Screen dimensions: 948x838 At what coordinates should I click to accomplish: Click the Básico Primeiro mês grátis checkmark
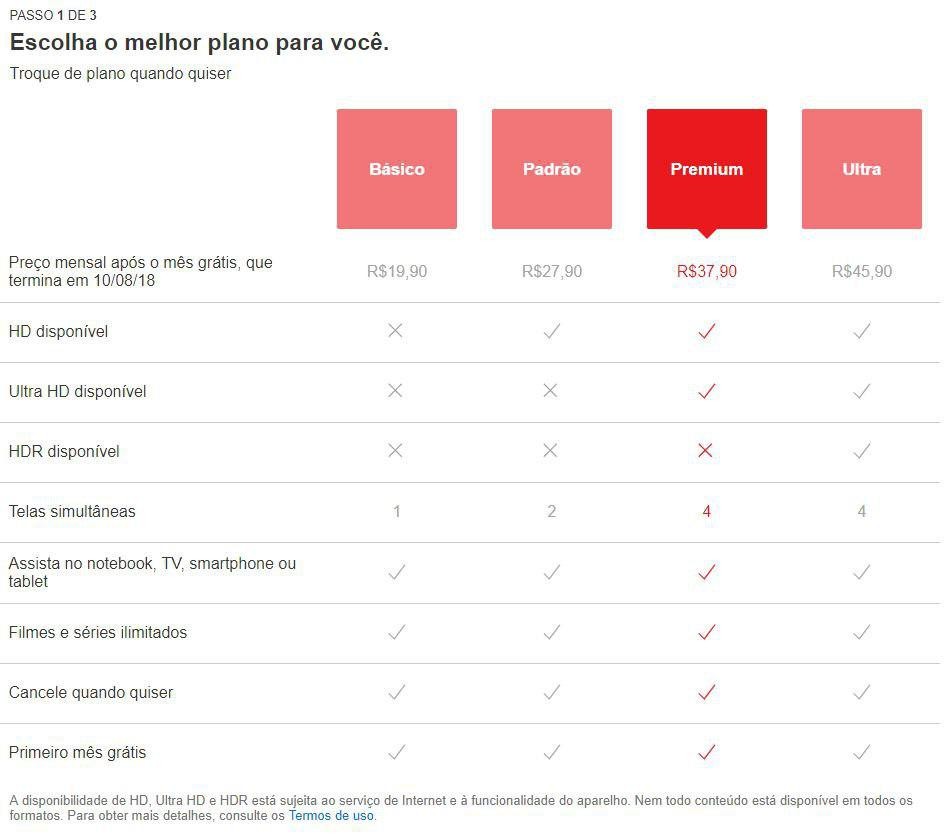click(x=397, y=752)
